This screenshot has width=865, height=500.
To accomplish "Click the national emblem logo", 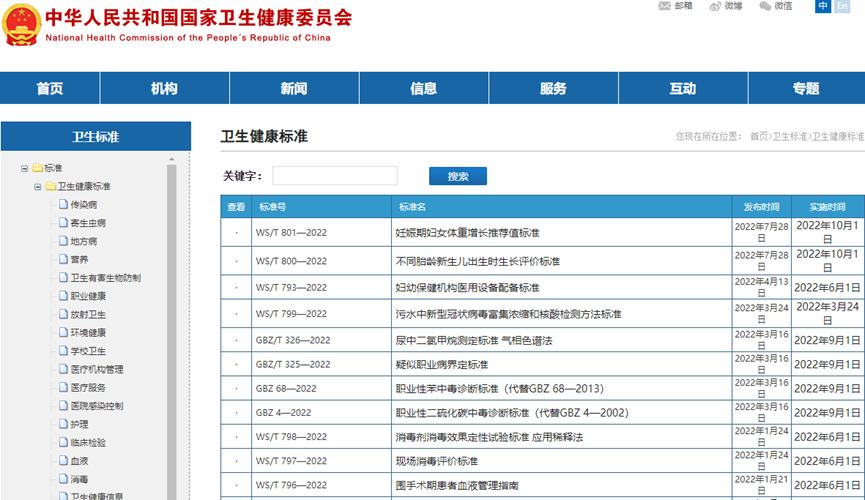I will pos(22,25).
